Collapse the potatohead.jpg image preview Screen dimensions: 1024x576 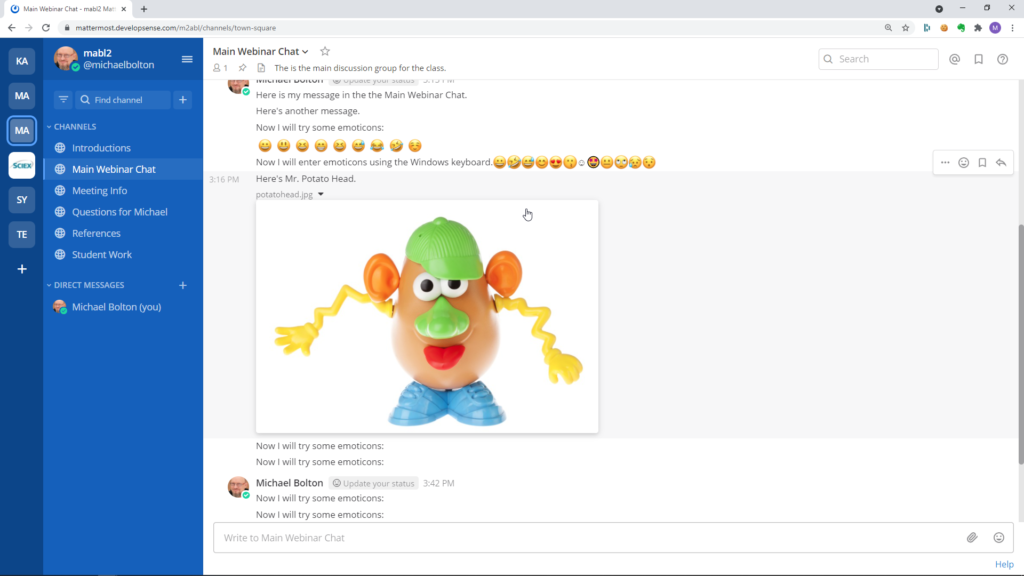(321, 195)
